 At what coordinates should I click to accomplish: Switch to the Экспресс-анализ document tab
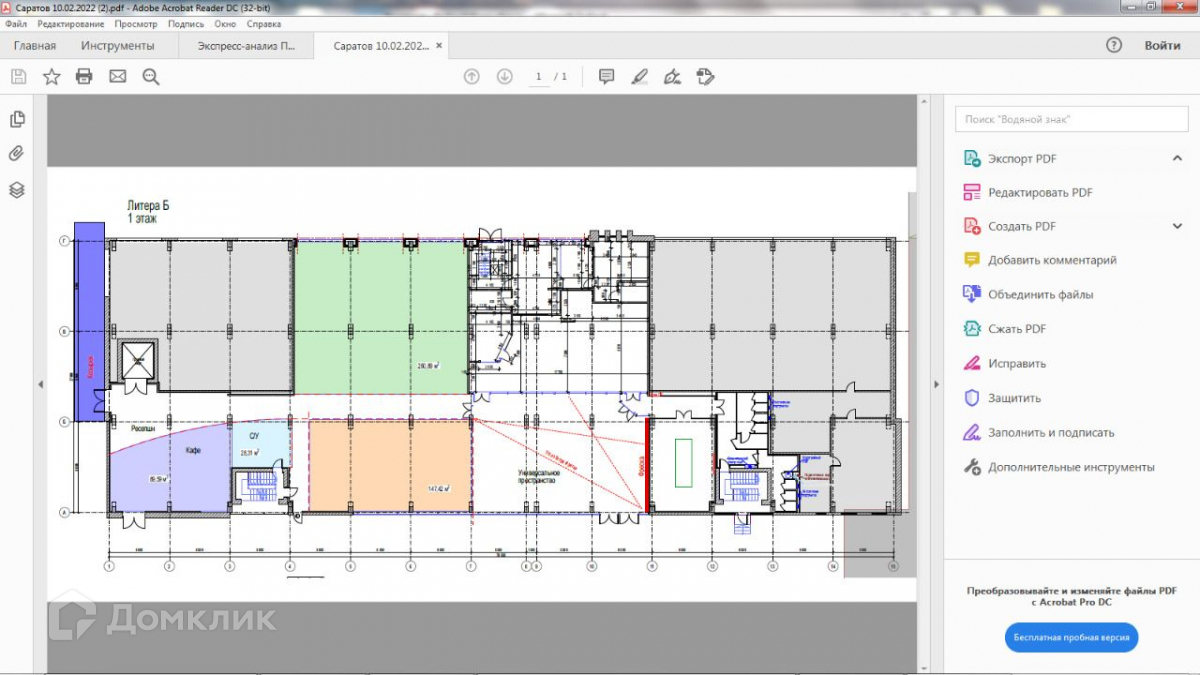[x=246, y=46]
